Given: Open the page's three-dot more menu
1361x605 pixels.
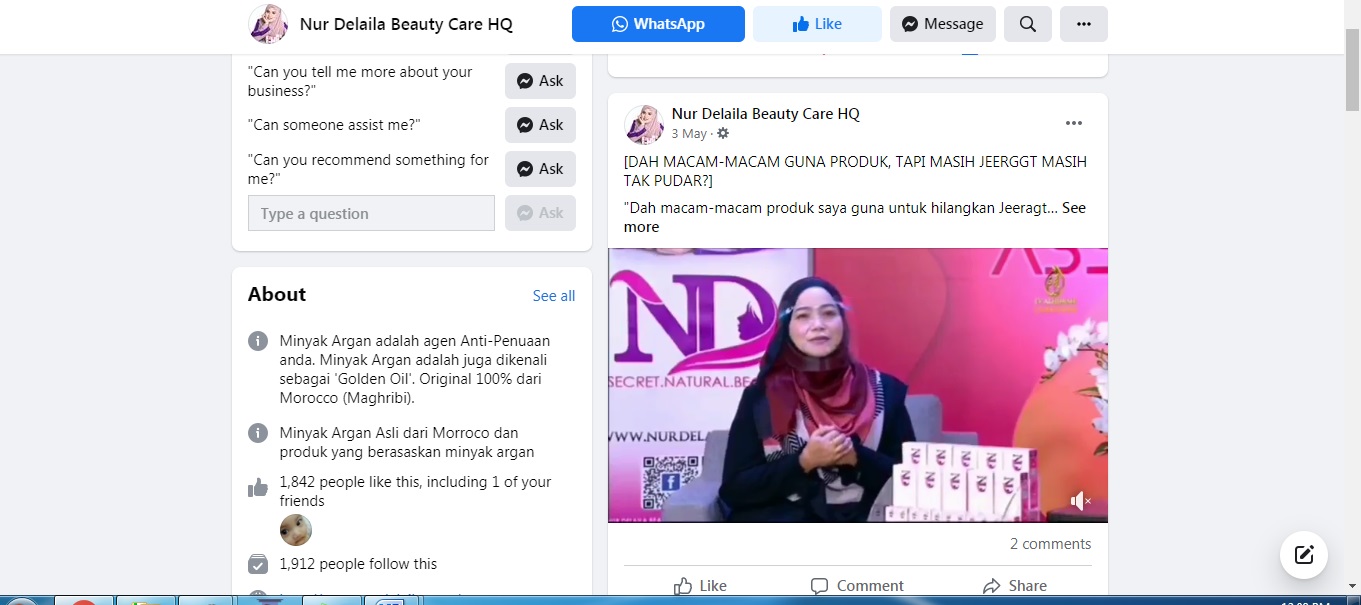Looking at the screenshot, I should [1083, 24].
